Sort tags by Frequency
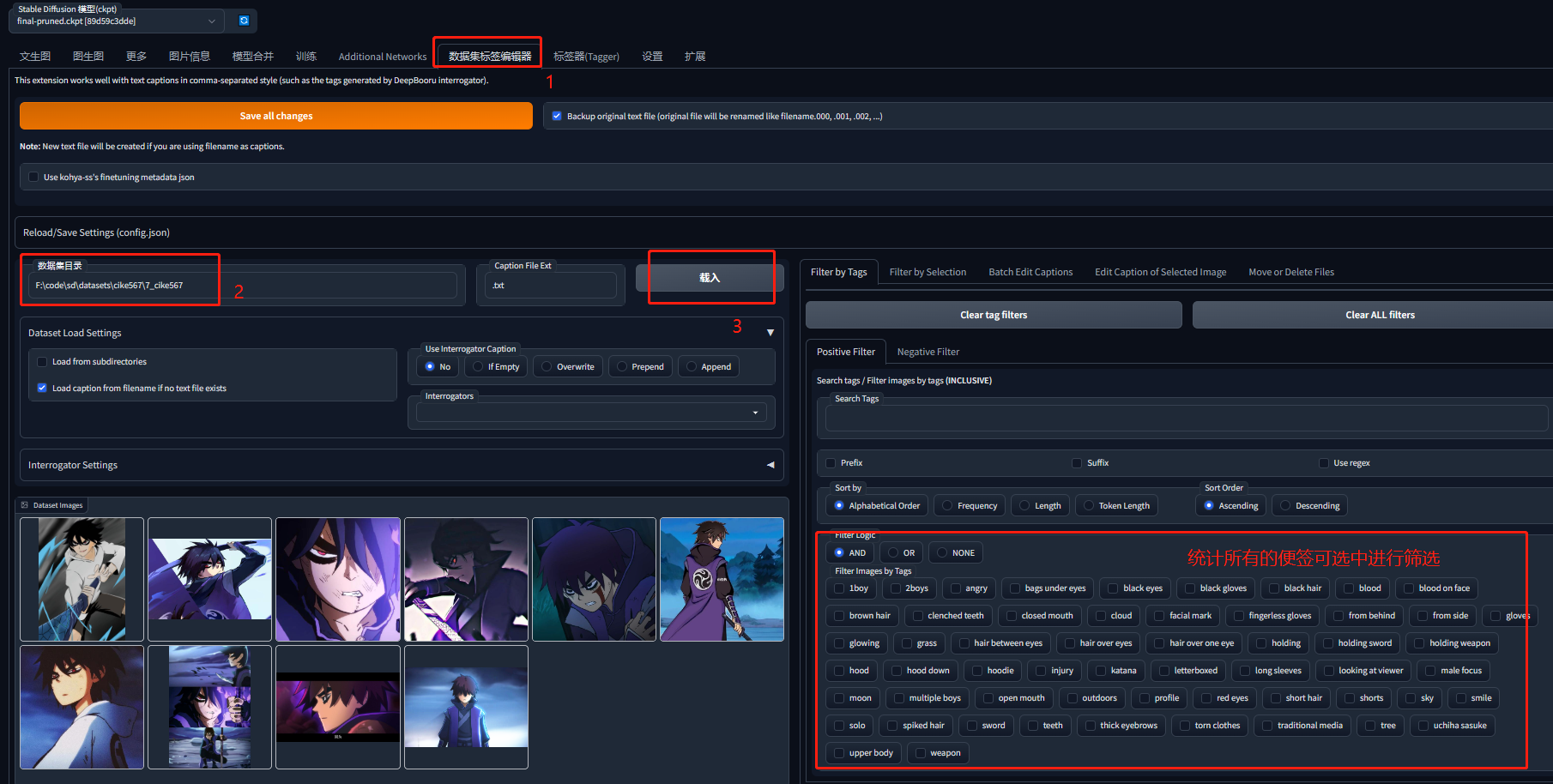The width and height of the screenshot is (1553, 784). (x=970, y=505)
